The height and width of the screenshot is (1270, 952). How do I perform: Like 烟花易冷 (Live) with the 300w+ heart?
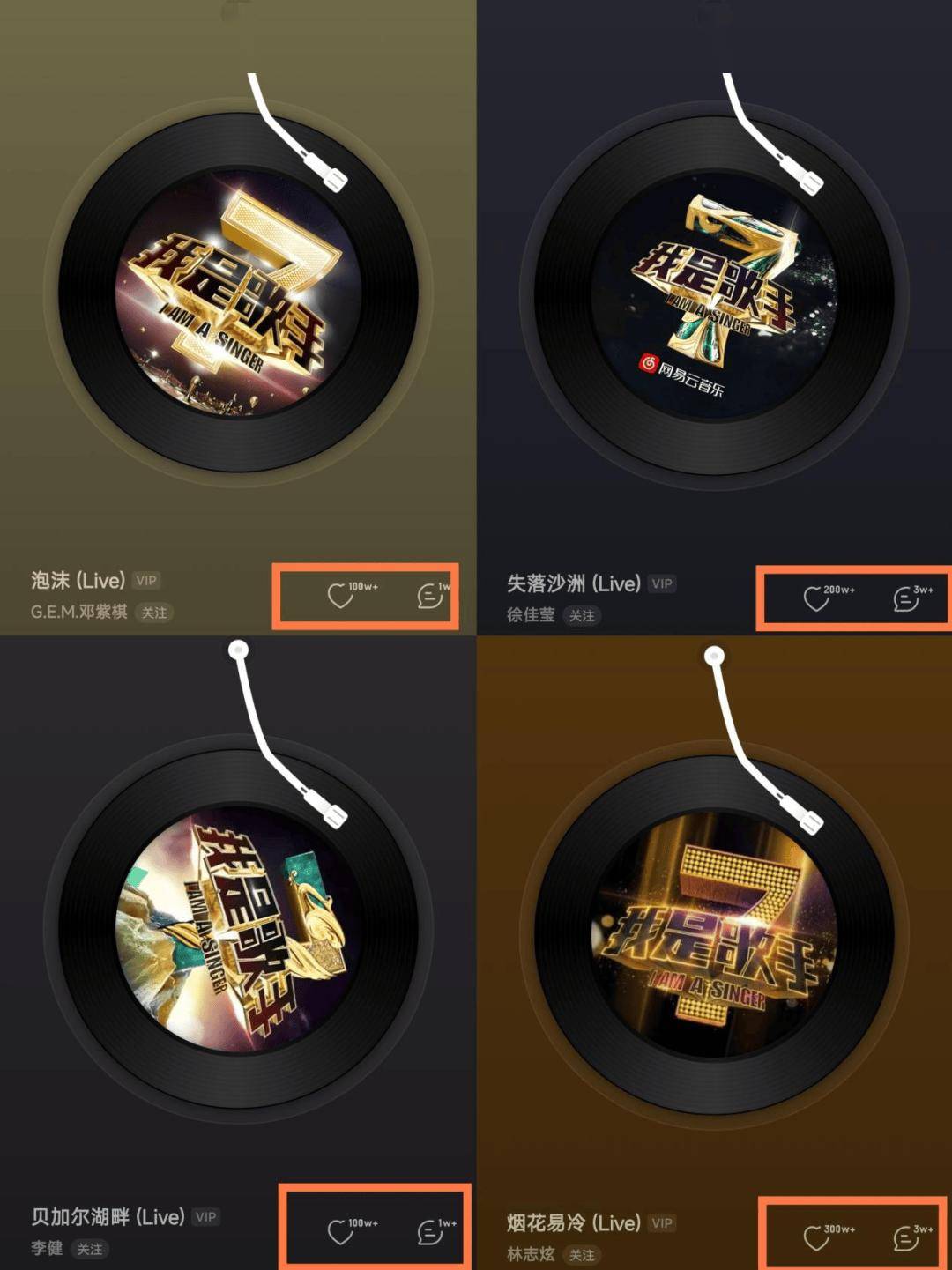click(817, 1237)
